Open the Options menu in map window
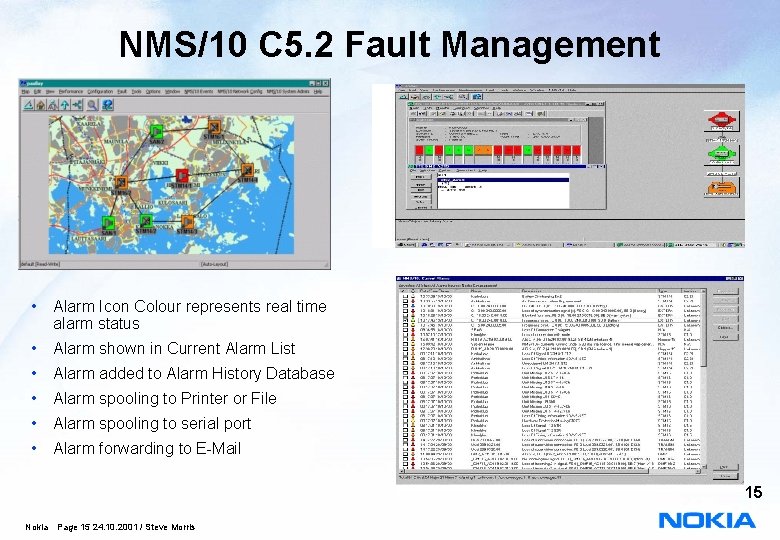 153,91
